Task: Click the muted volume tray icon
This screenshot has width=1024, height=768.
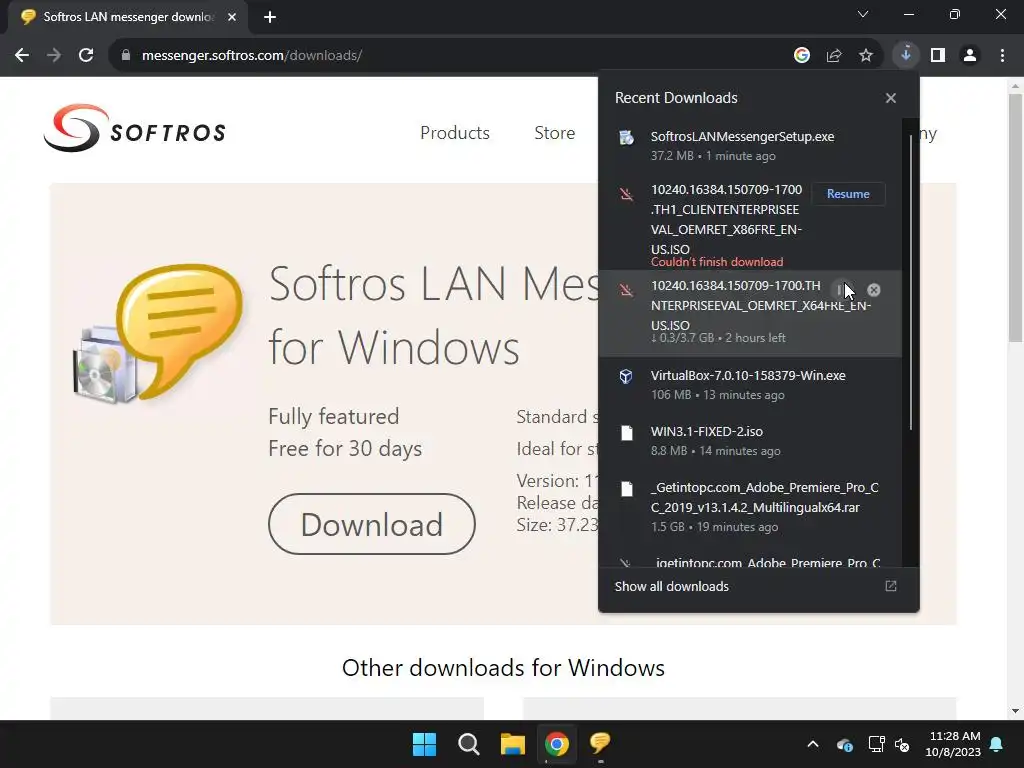Action: [902, 744]
